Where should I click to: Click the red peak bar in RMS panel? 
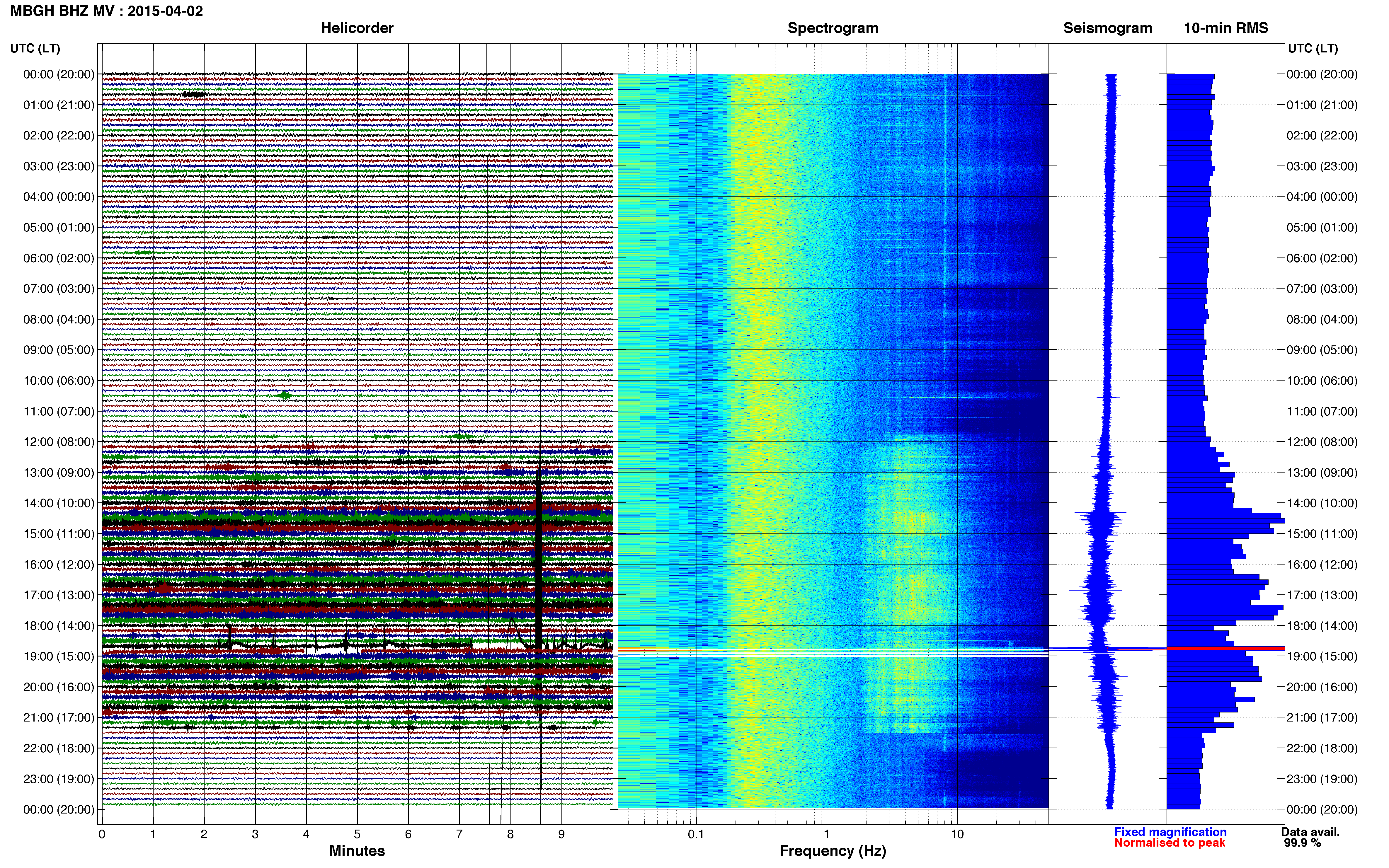point(1225,649)
